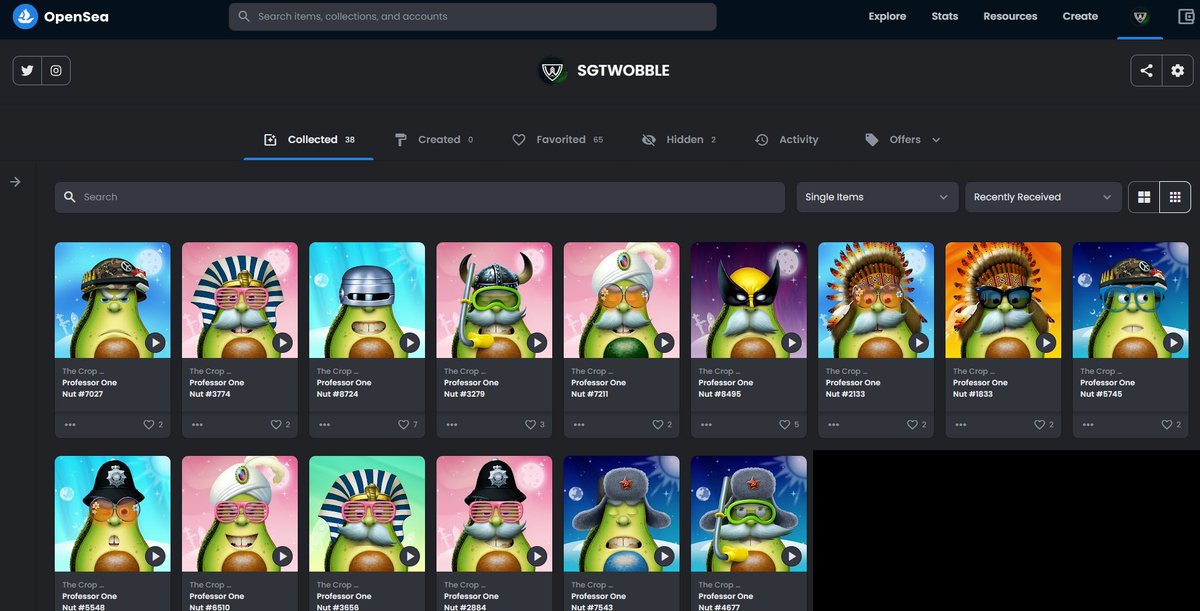Screen dimensions: 1200x611
Task: Open the Nut #7027 thumbnail
Action: (x=112, y=300)
